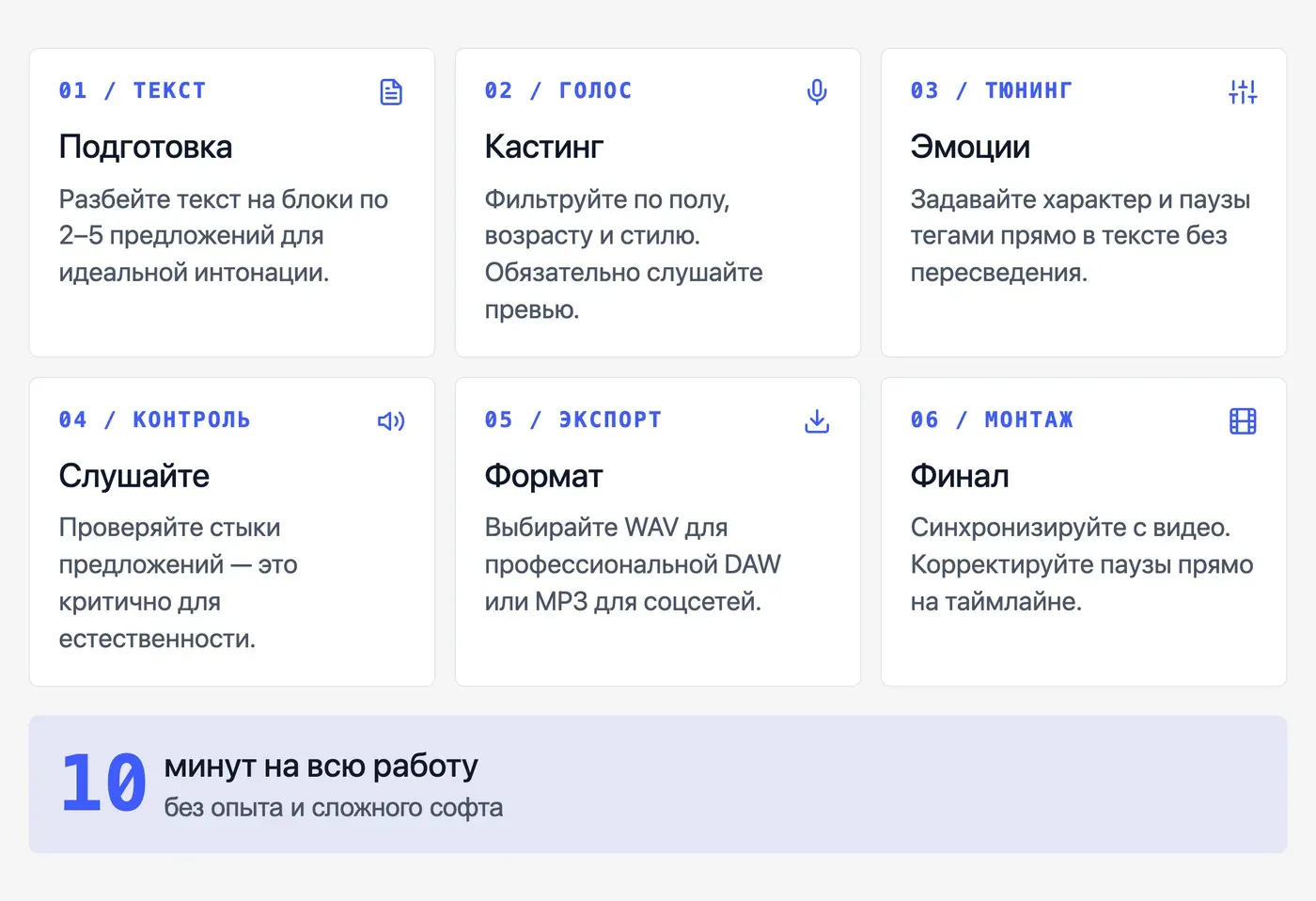Select the label "06 / МОНТАЖ"
This screenshot has height=901, width=1316.
click(x=992, y=420)
